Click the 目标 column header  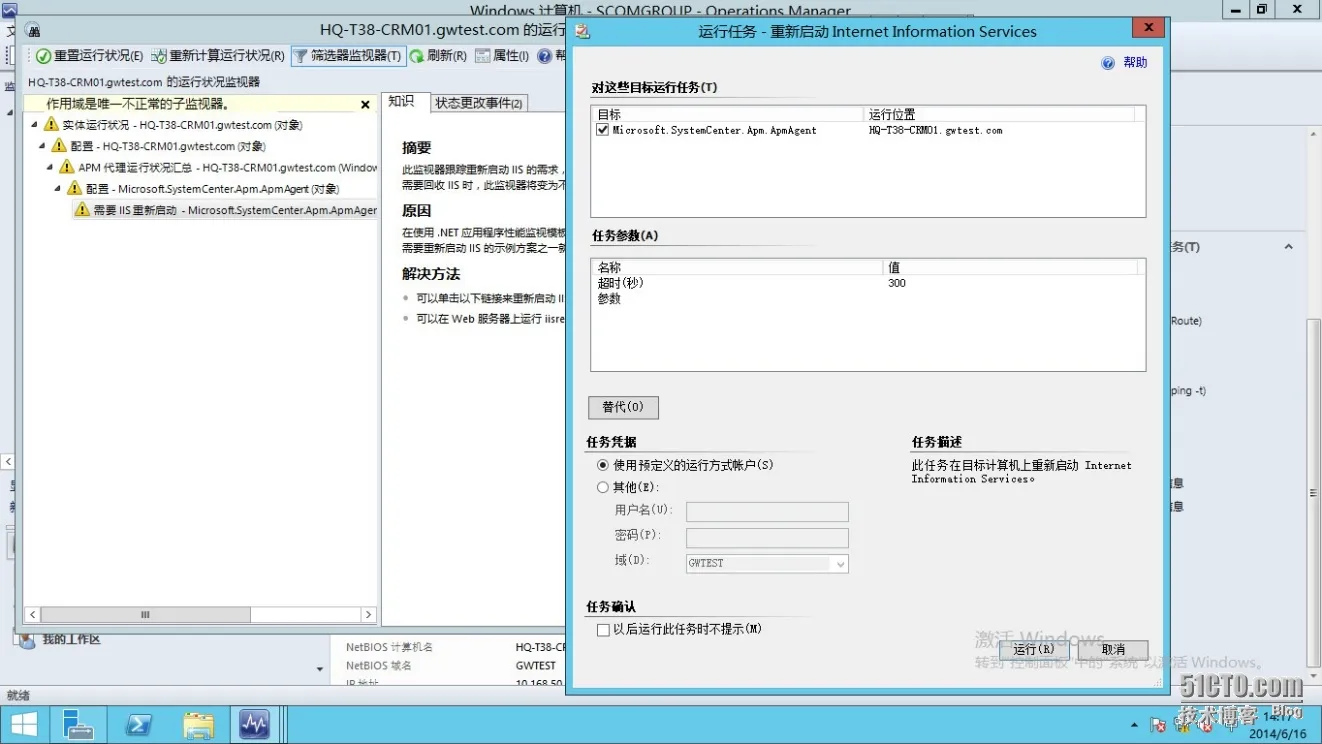tap(728, 115)
